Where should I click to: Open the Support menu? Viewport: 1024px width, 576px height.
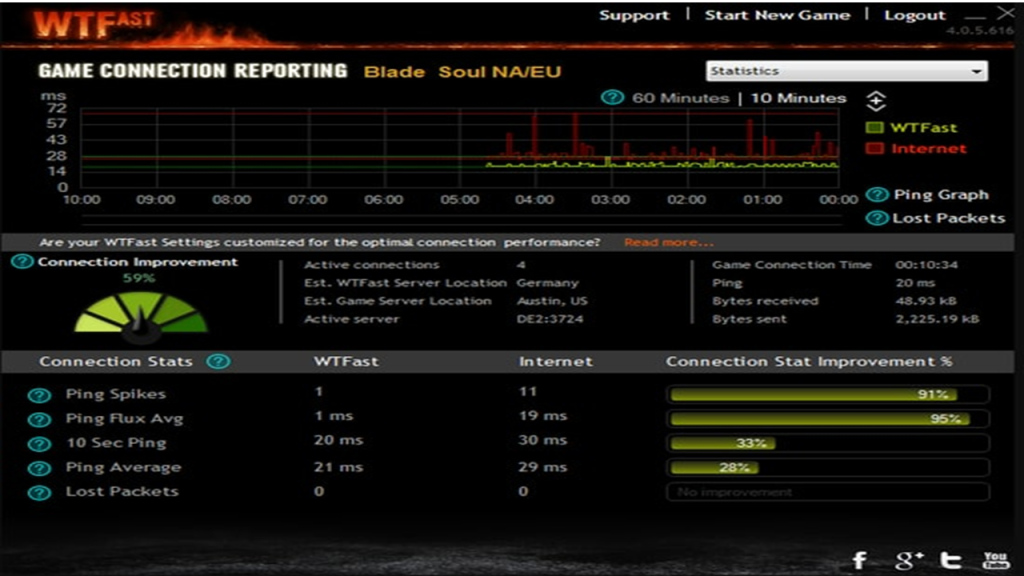point(634,15)
